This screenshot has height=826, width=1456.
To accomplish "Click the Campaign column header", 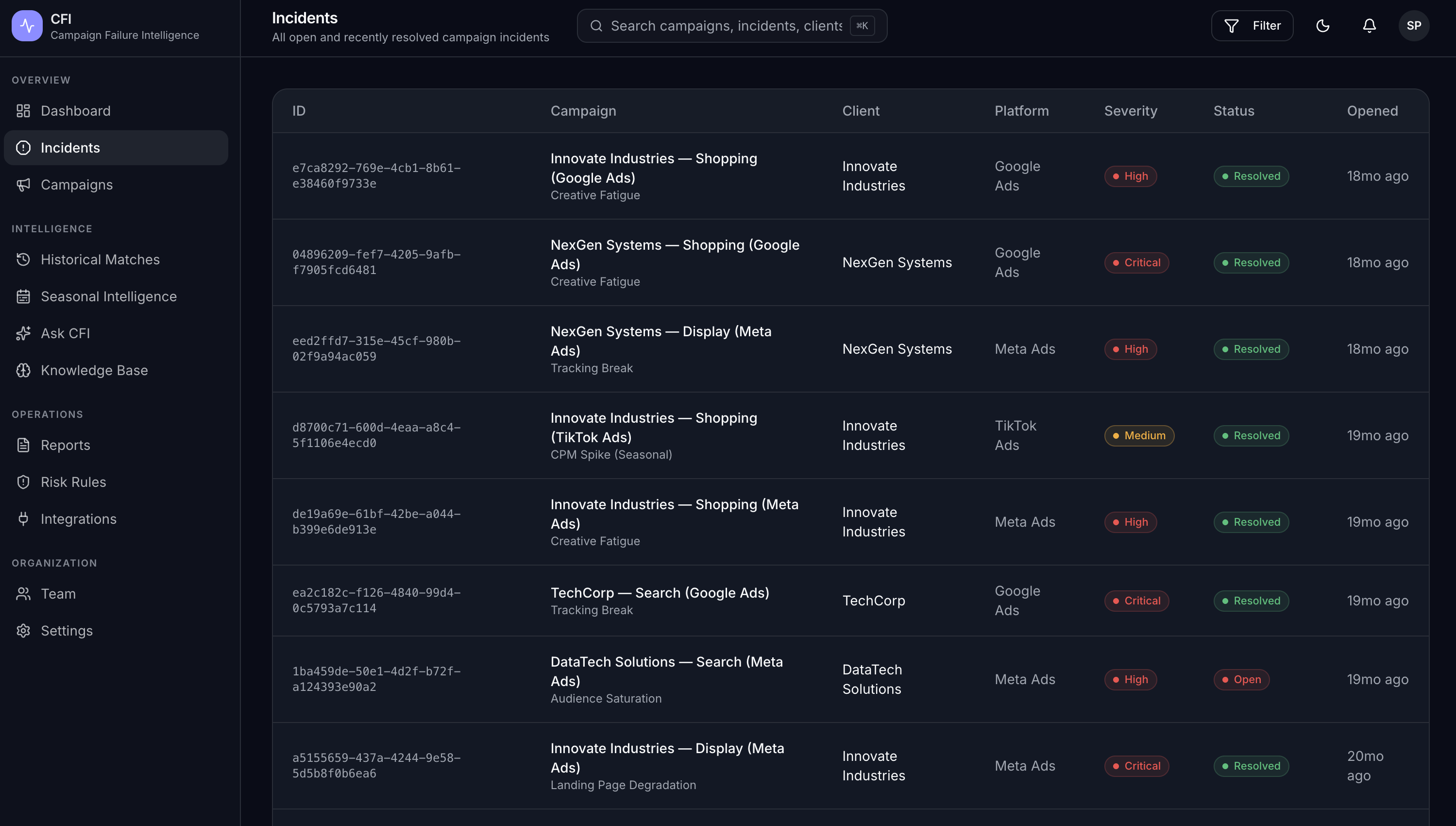I will click(x=583, y=111).
